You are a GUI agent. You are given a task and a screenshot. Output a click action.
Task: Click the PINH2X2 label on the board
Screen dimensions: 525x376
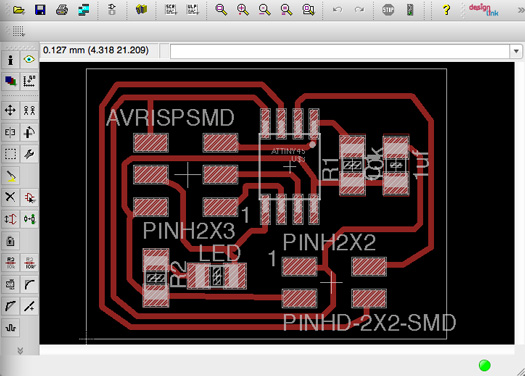pyautogui.click(x=329, y=242)
